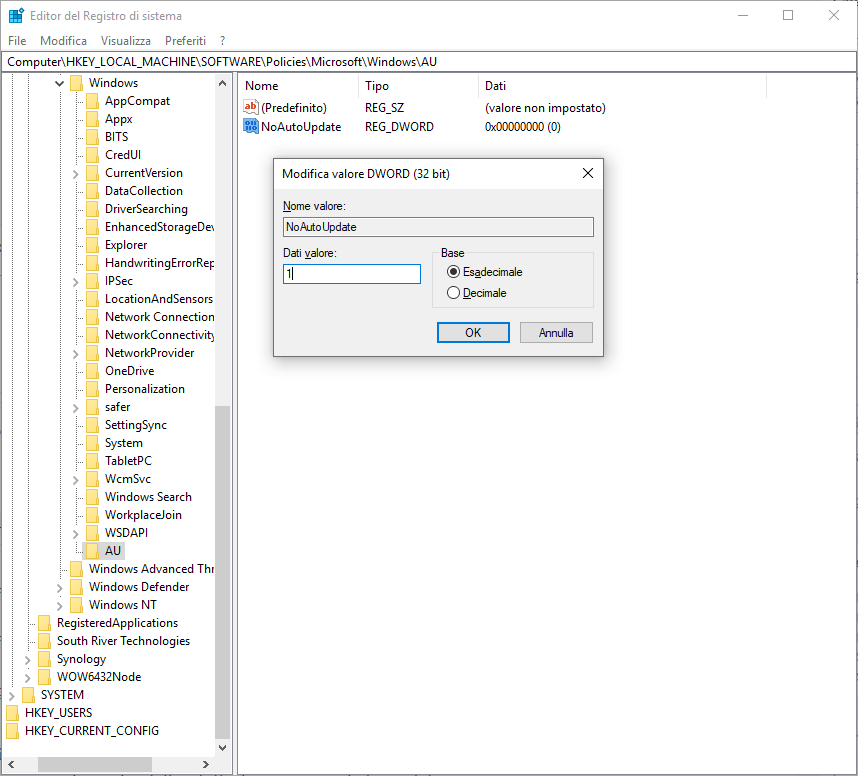
Task: Open the Modifica menu
Action: point(63,40)
